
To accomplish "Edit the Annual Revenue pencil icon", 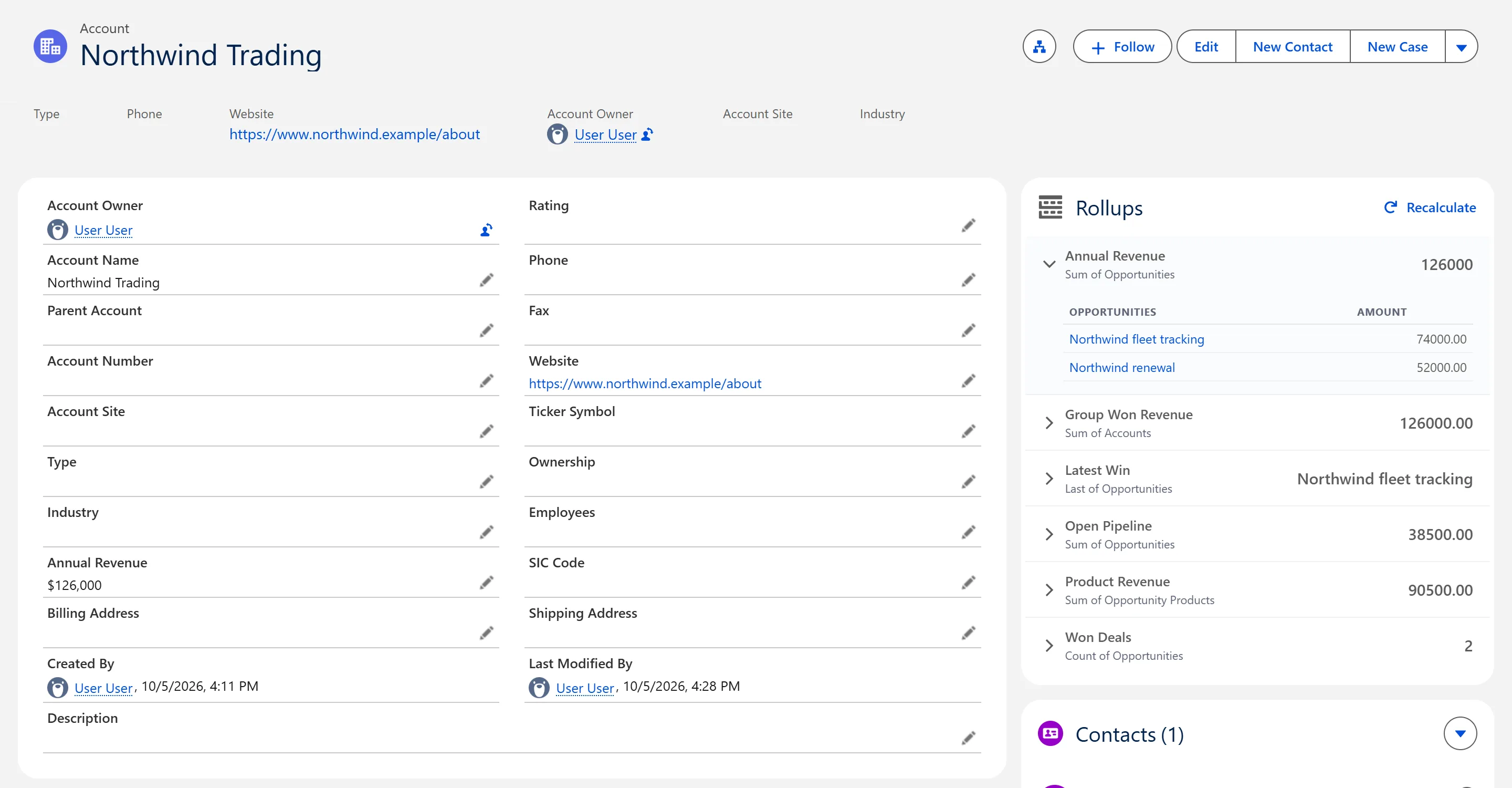I will click(x=486, y=583).
